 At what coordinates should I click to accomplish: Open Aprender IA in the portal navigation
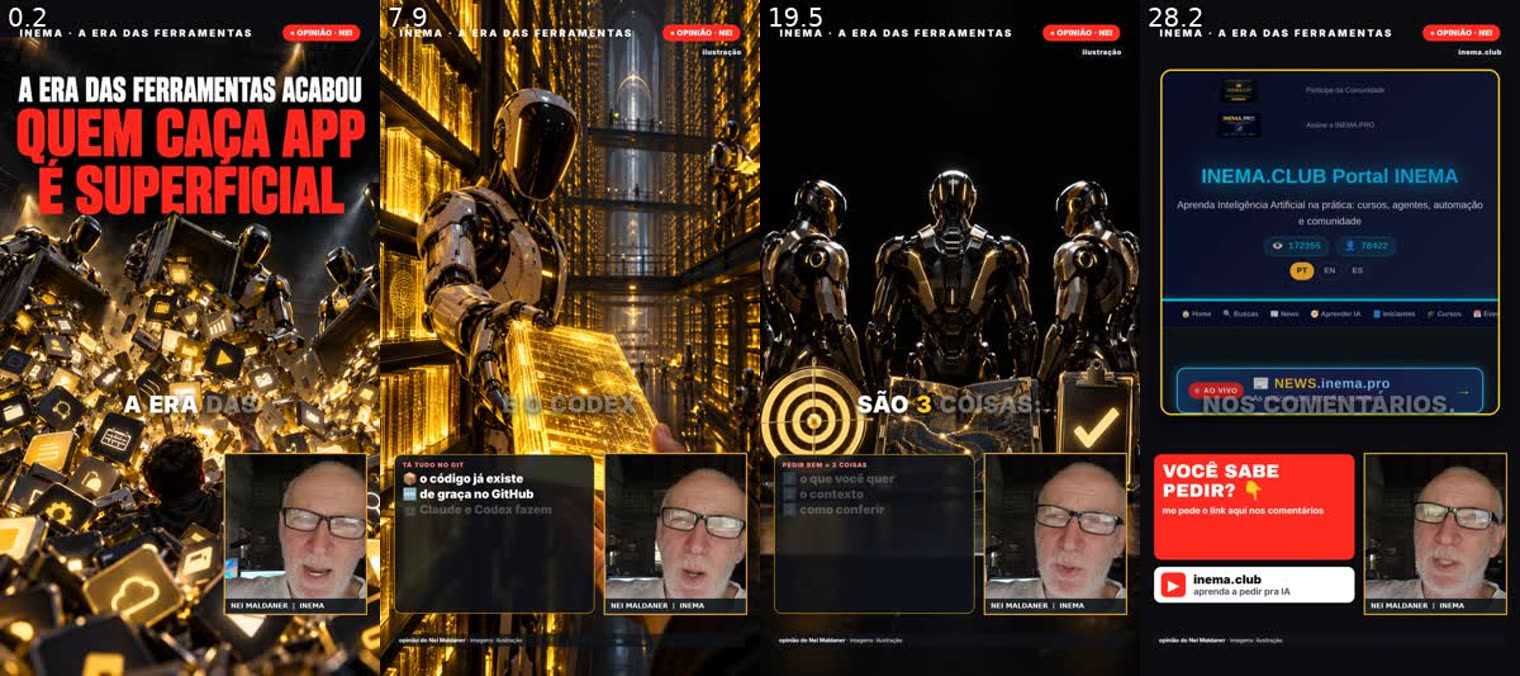pyautogui.click(x=1335, y=314)
